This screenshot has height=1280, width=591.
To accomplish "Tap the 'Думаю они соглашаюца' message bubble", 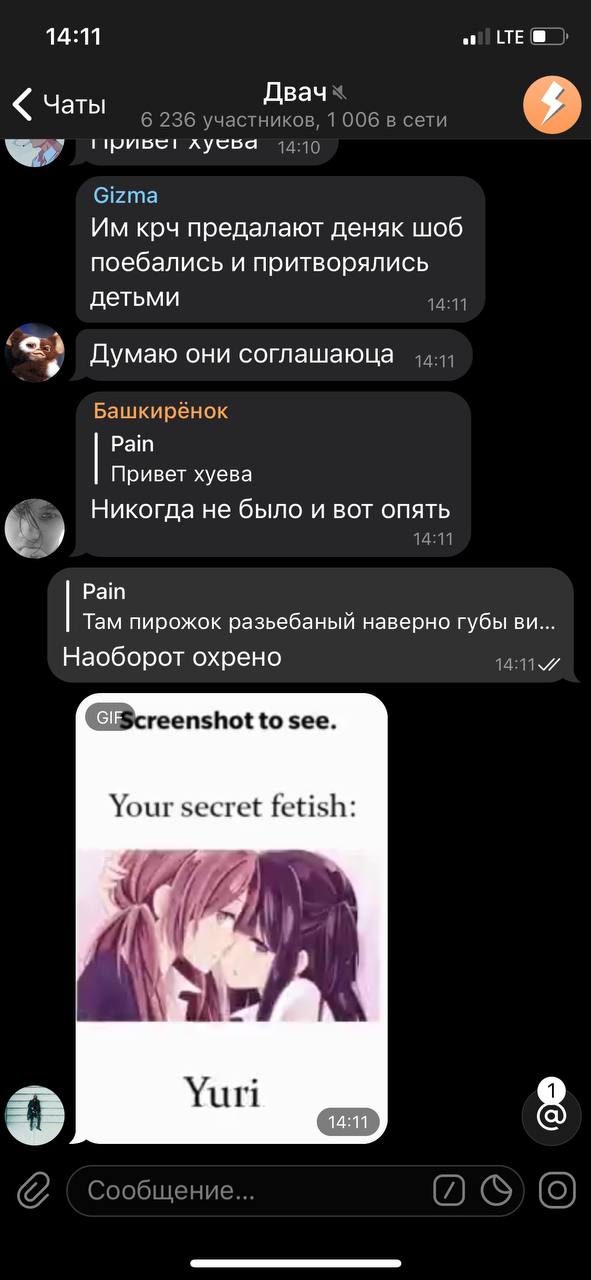I will [x=273, y=355].
